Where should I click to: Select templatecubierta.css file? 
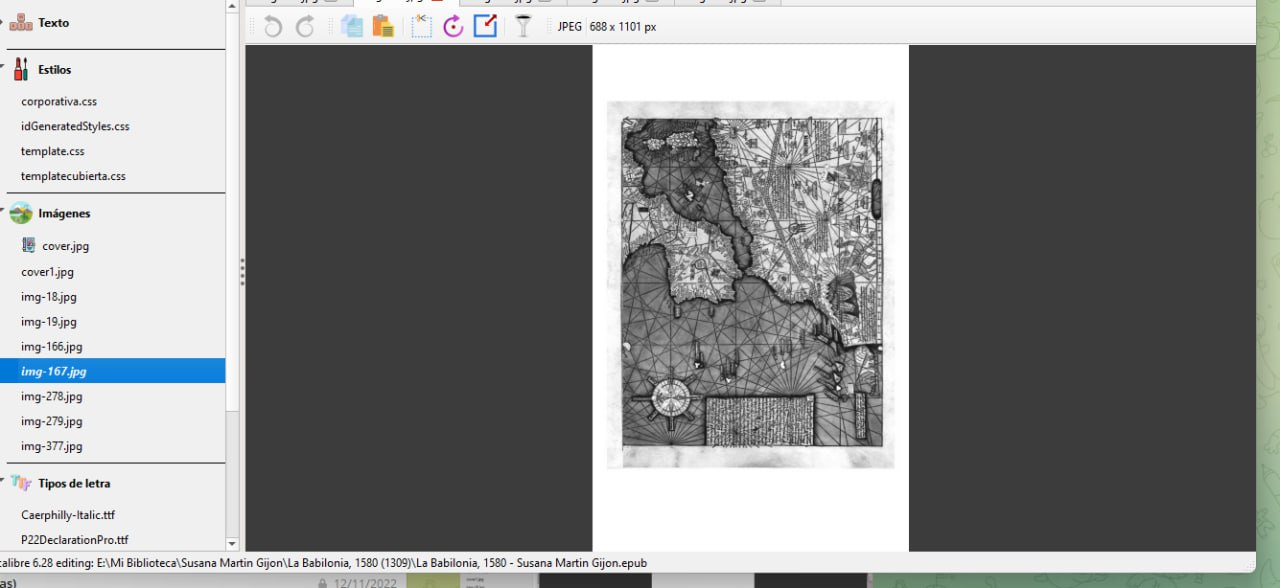coord(73,177)
